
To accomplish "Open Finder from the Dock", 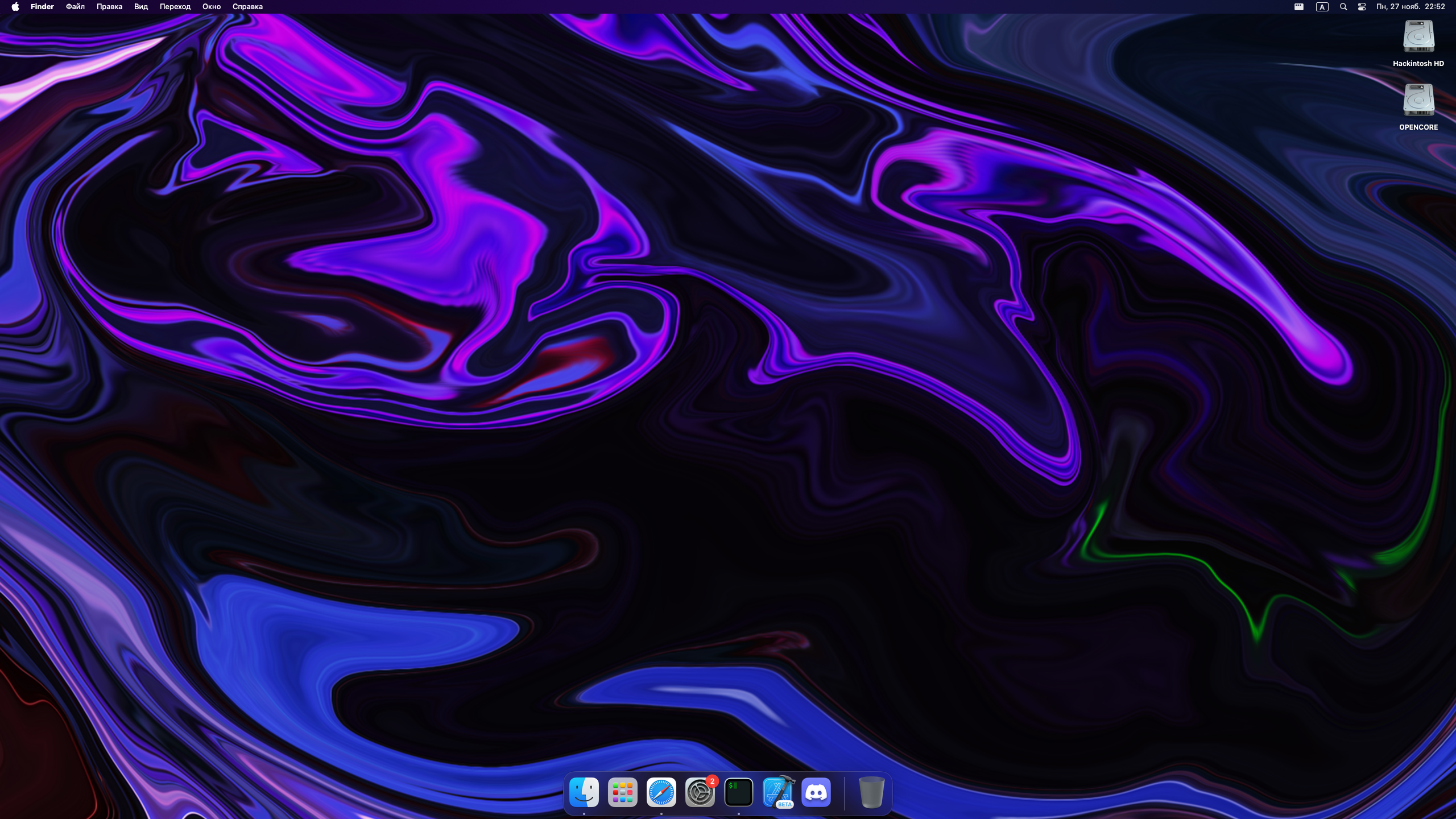I will (x=584, y=792).
